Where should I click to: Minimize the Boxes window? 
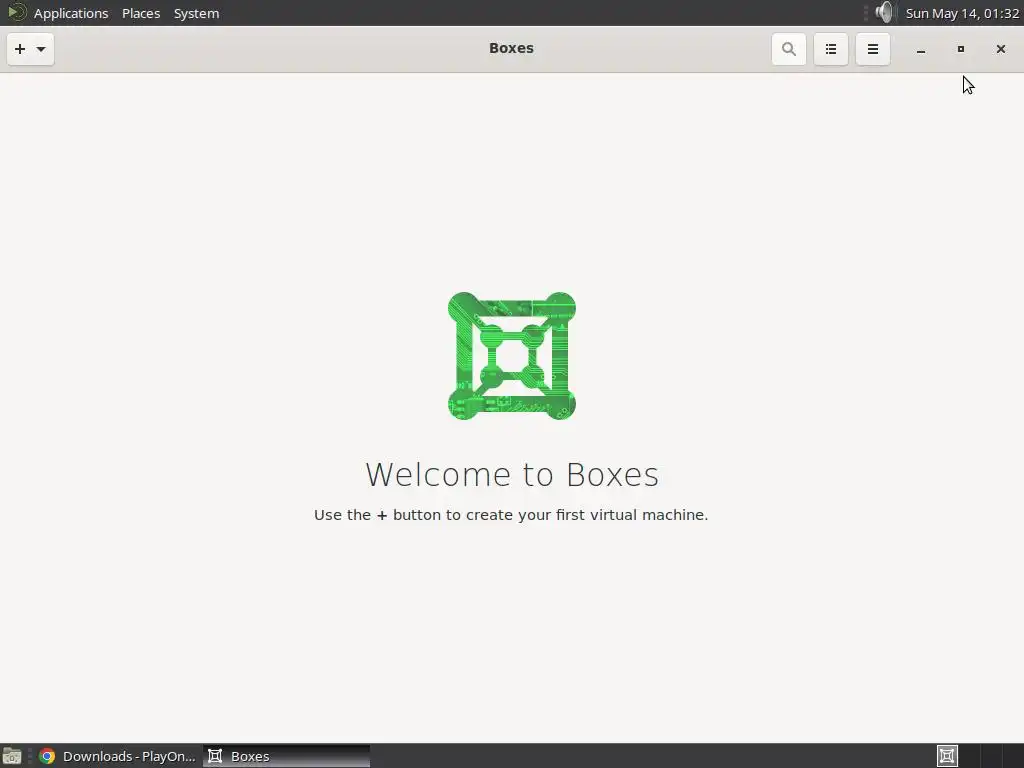pos(921,50)
